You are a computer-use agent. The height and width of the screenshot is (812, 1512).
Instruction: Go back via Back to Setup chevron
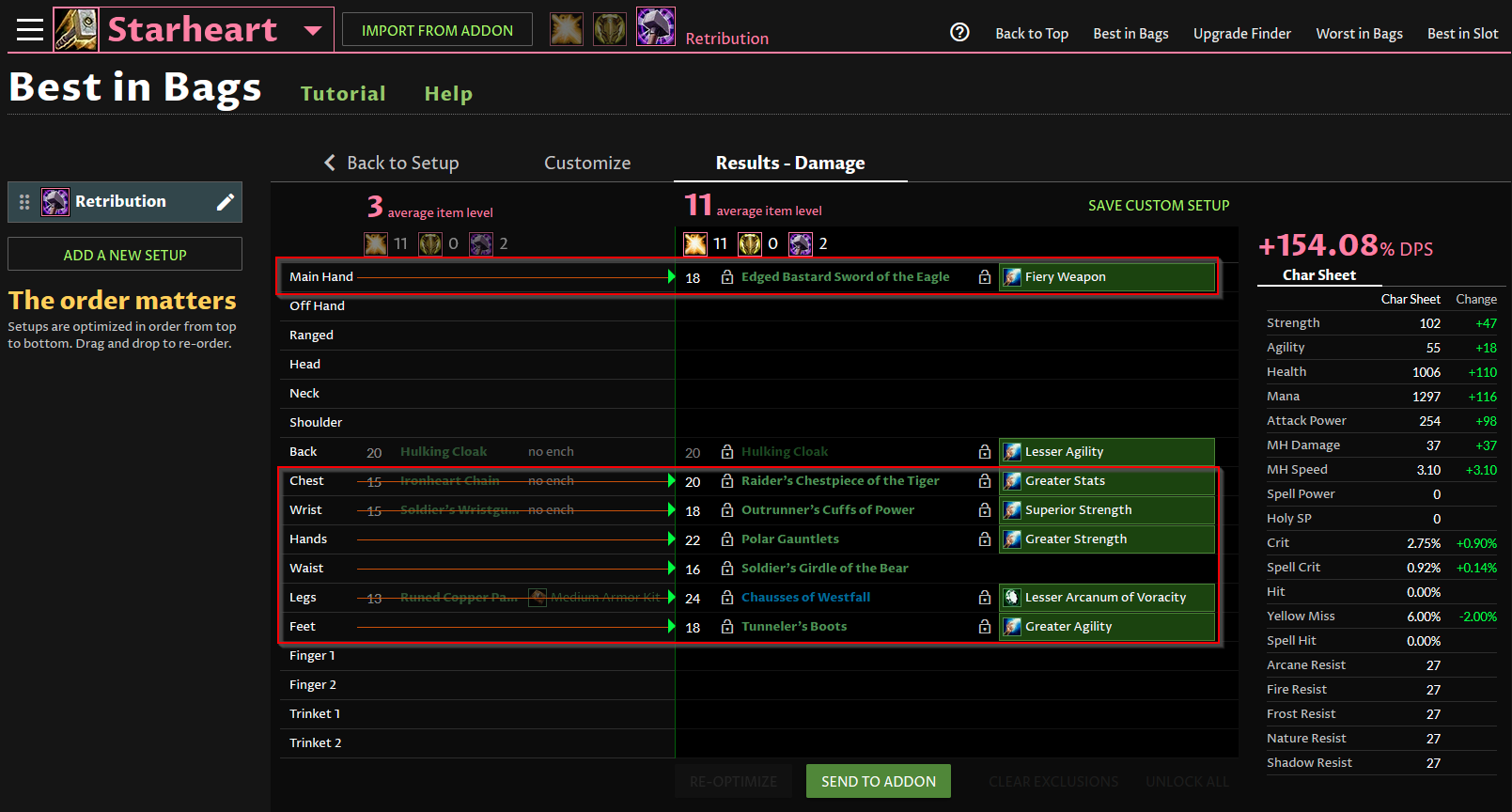330,164
